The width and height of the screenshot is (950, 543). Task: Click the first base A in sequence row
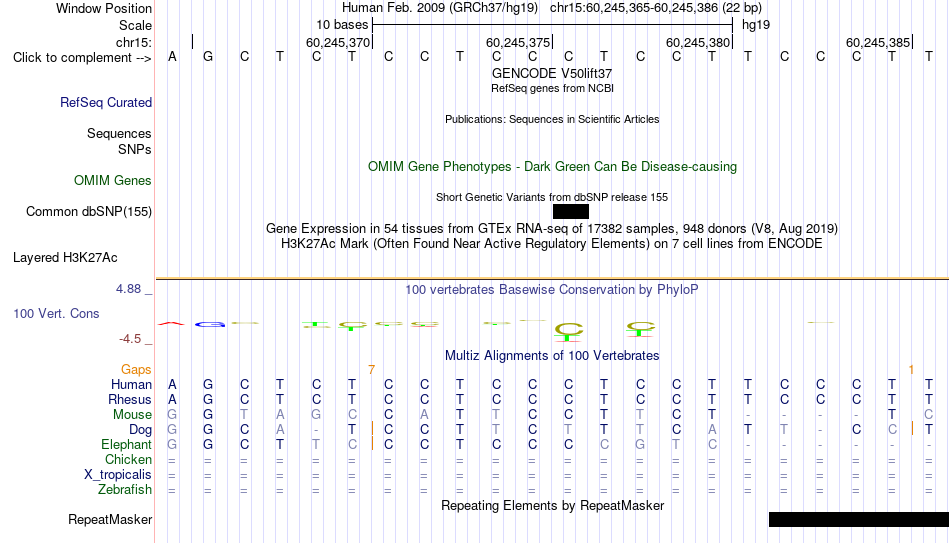pyautogui.click(x=173, y=57)
